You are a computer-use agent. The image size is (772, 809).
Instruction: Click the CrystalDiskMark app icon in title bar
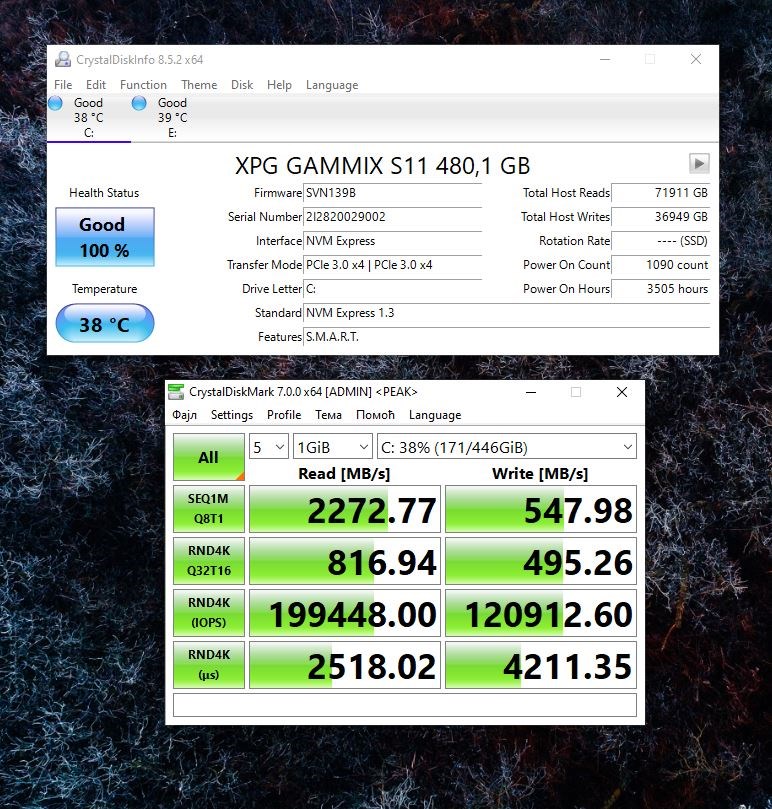(176, 392)
